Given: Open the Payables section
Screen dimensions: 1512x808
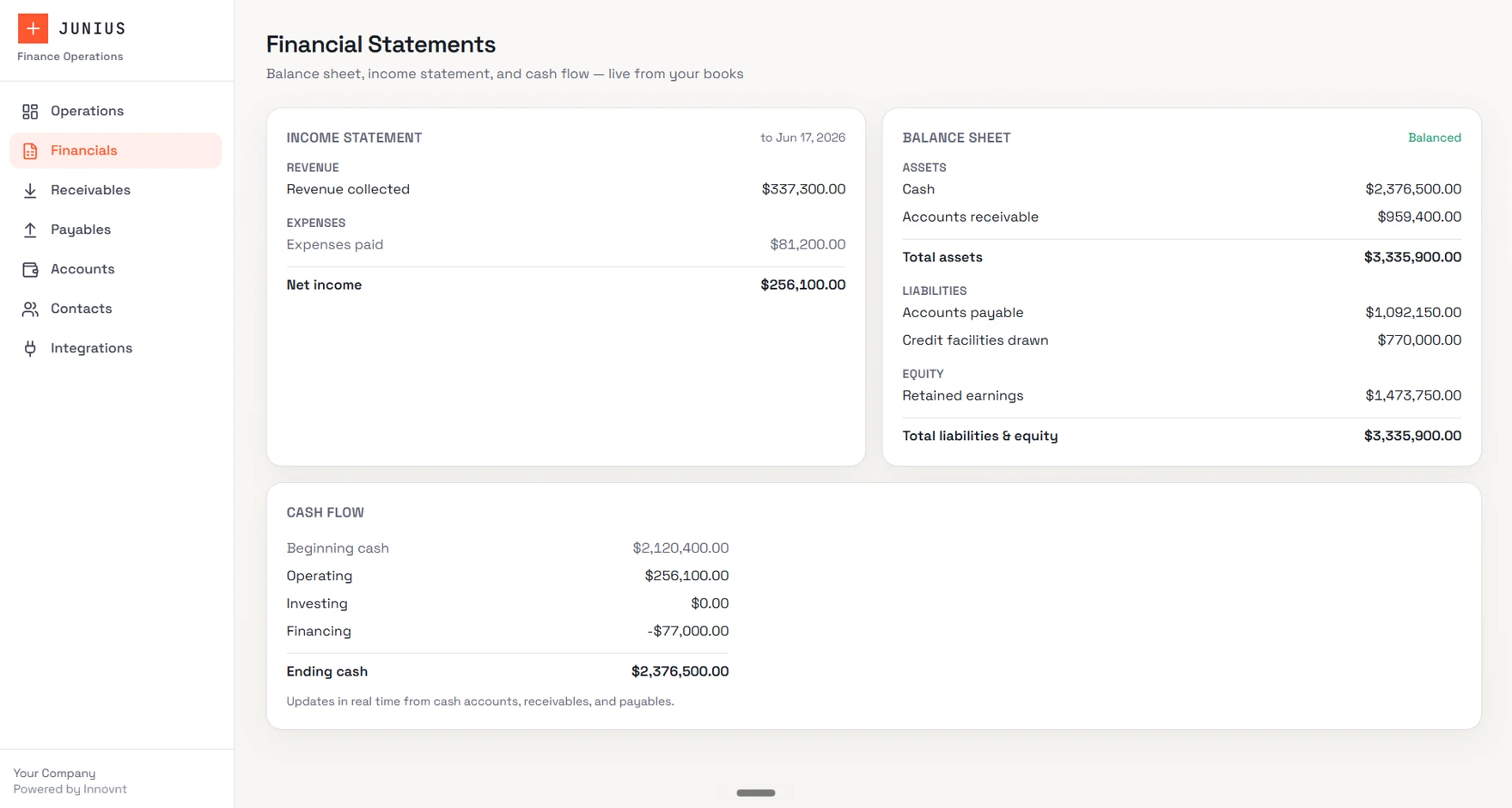Looking at the screenshot, I should coord(115,230).
